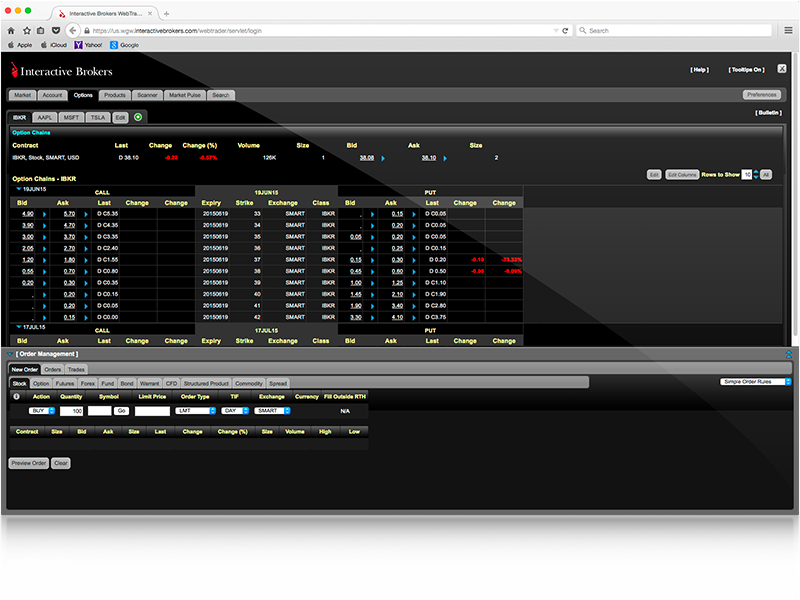Click the arrow next to stock bid 38.08
800x600 pixels.
[x=383, y=158]
